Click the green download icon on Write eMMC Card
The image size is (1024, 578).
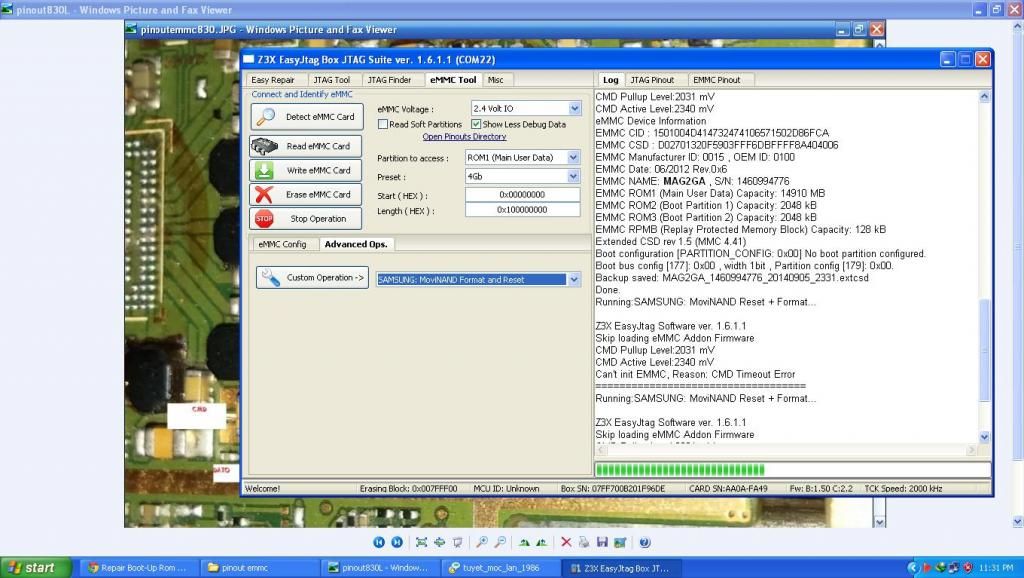pos(264,170)
